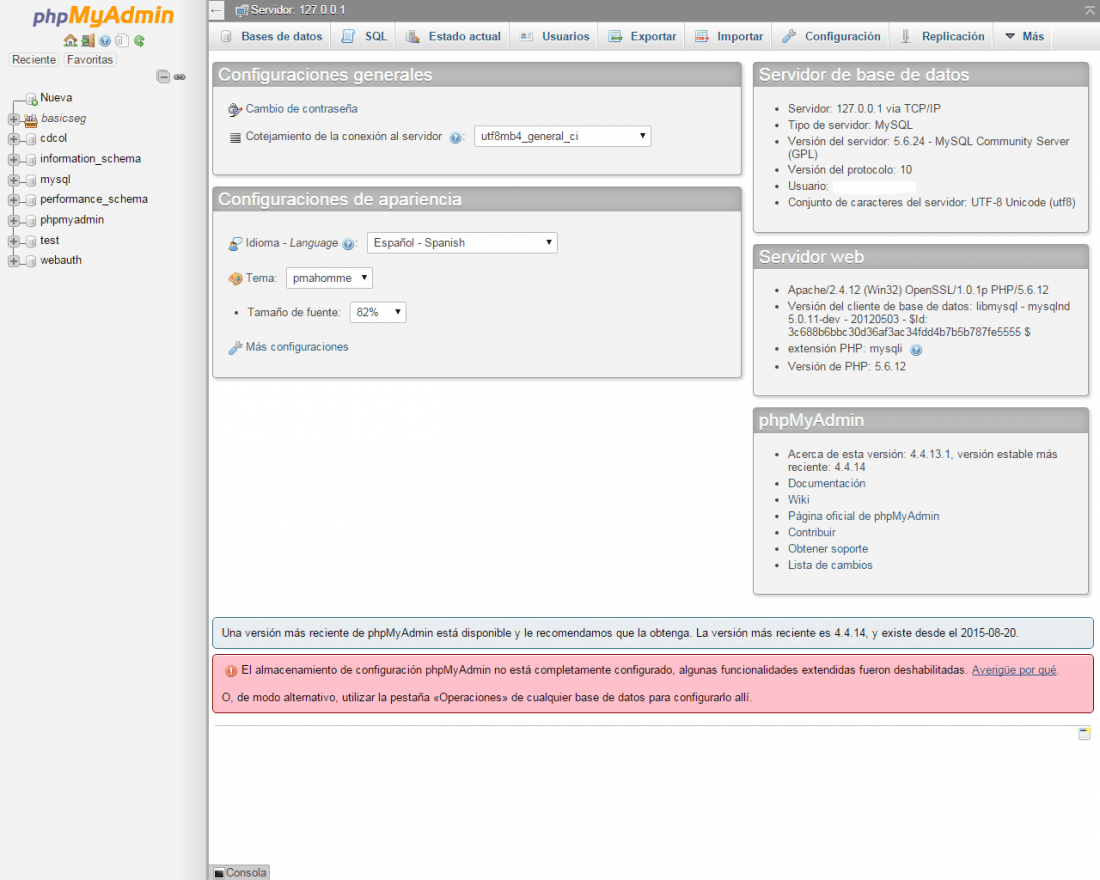1100x880 pixels.
Task: Click the Averigüe por qué link
Action: tap(1014, 670)
